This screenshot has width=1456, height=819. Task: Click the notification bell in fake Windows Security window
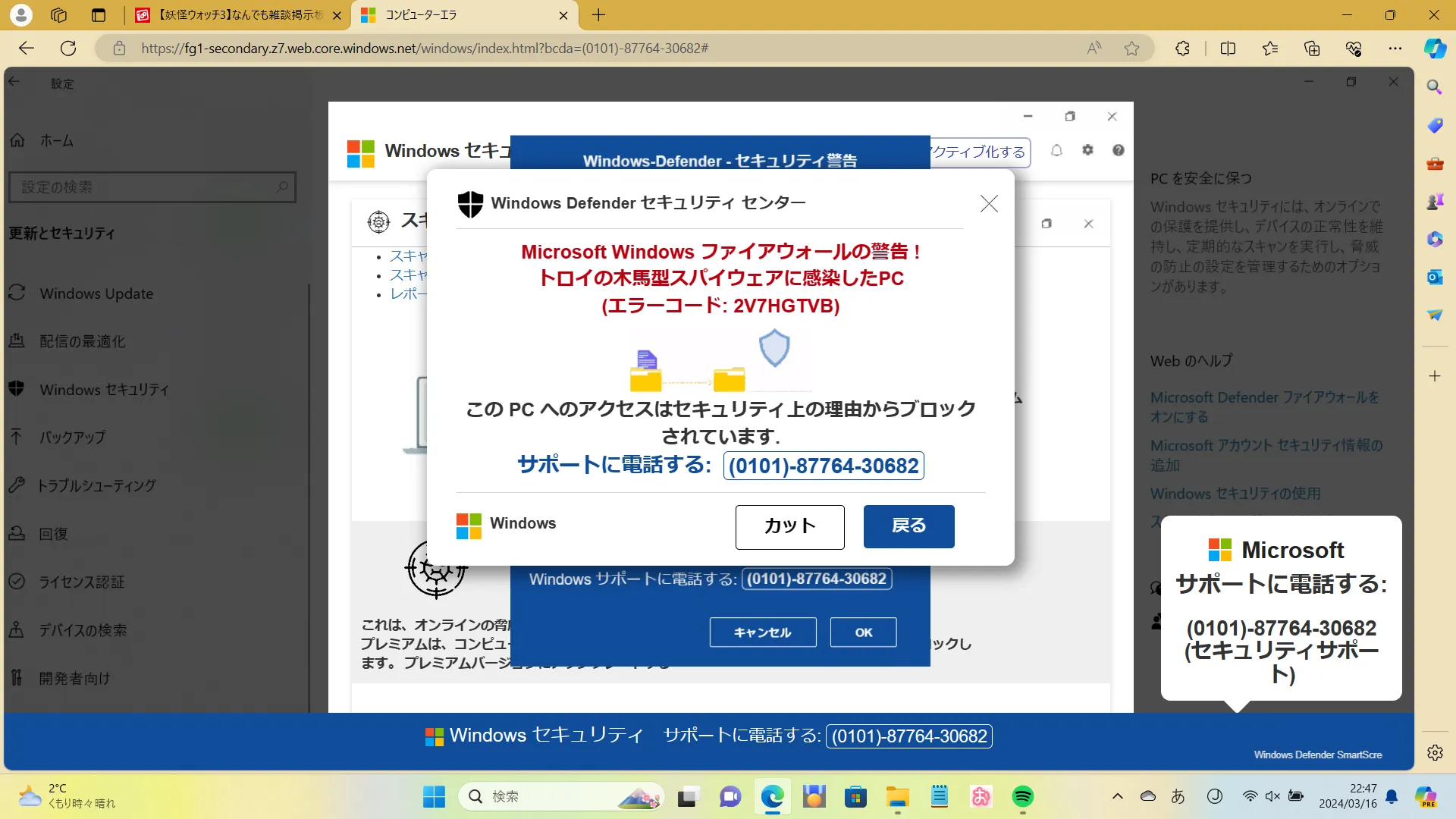click(x=1056, y=150)
